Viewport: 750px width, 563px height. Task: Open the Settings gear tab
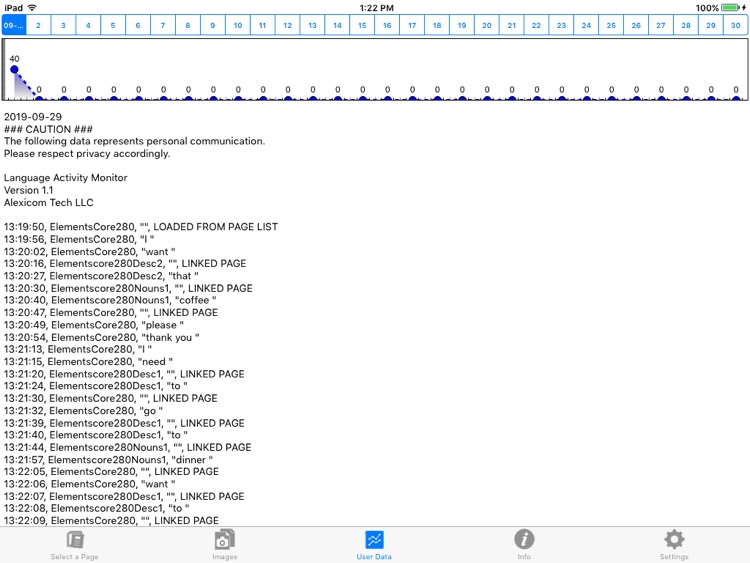tap(674, 545)
